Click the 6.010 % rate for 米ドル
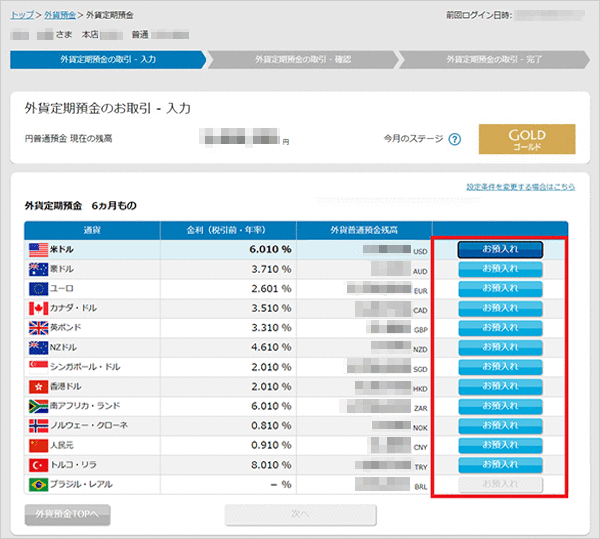The height and width of the screenshot is (539, 600). [x=270, y=249]
